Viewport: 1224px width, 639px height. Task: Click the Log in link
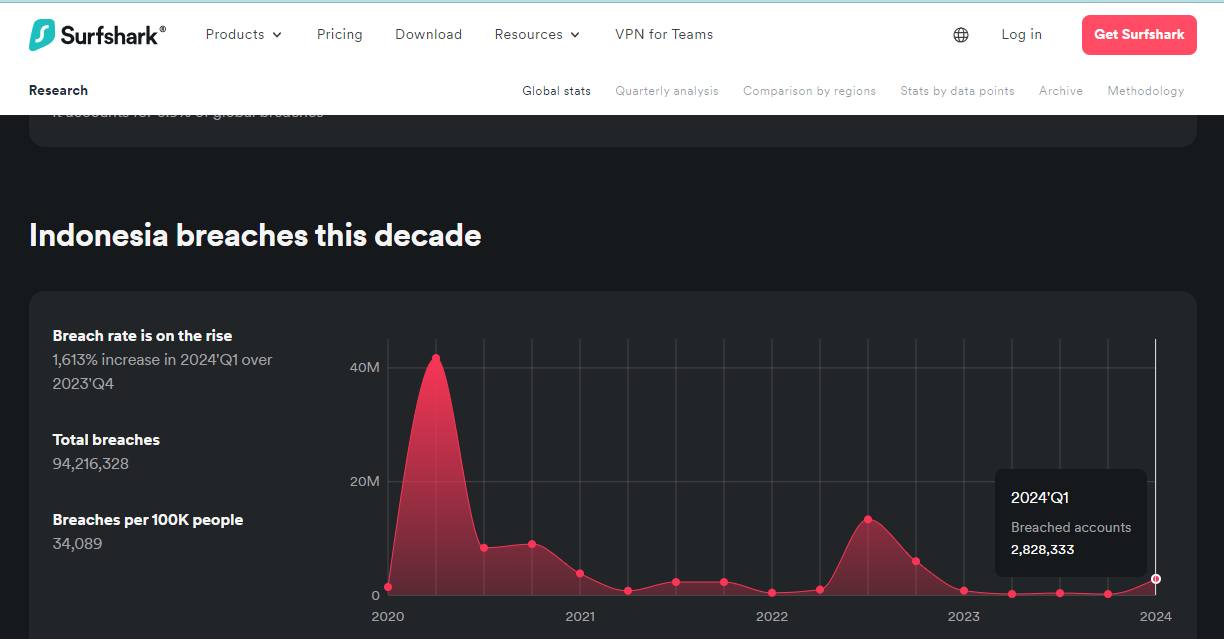[x=1021, y=35]
